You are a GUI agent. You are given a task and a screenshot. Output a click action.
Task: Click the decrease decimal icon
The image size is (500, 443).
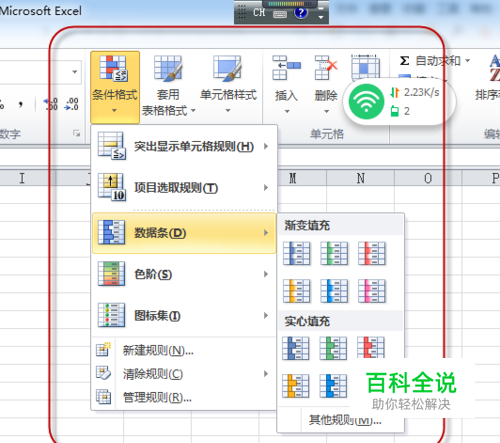(72, 104)
